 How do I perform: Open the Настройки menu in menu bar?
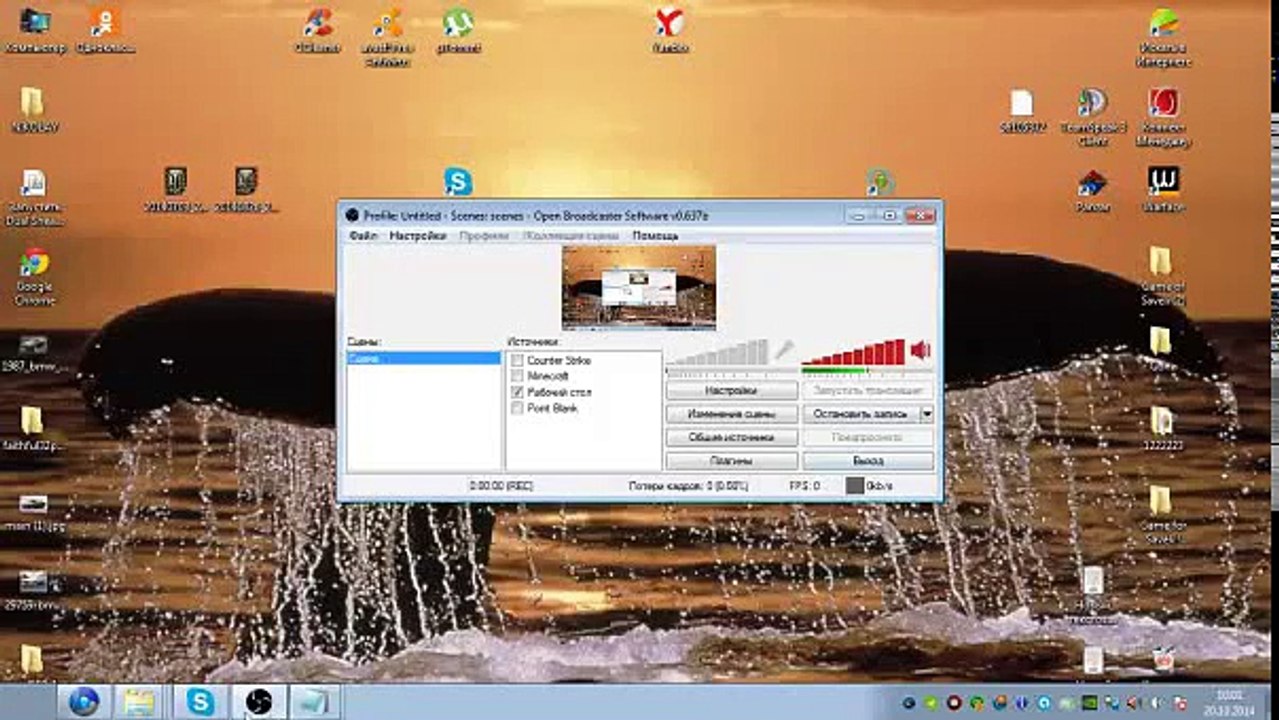417,236
